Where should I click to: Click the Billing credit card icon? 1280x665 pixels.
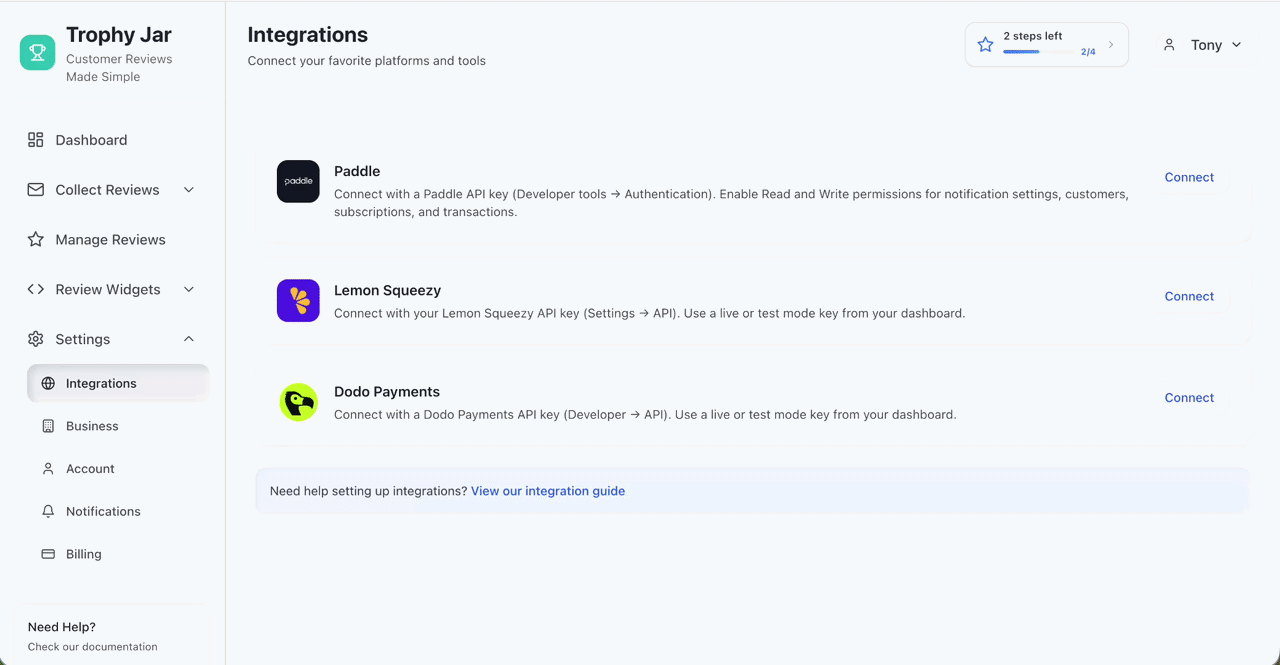click(x=48, y=554)
